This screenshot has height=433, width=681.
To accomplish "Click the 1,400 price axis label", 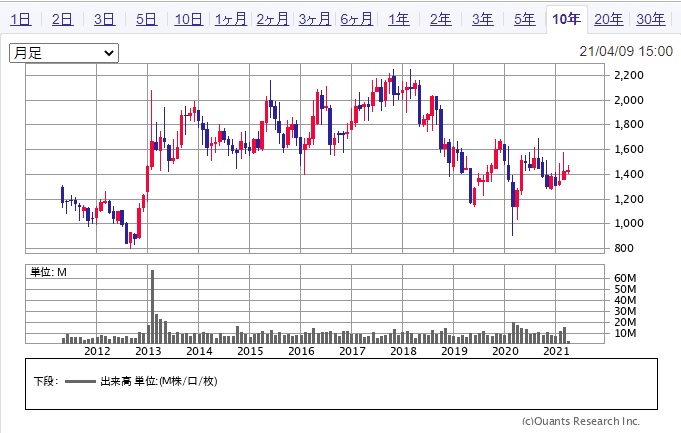I will coord(628,174).
